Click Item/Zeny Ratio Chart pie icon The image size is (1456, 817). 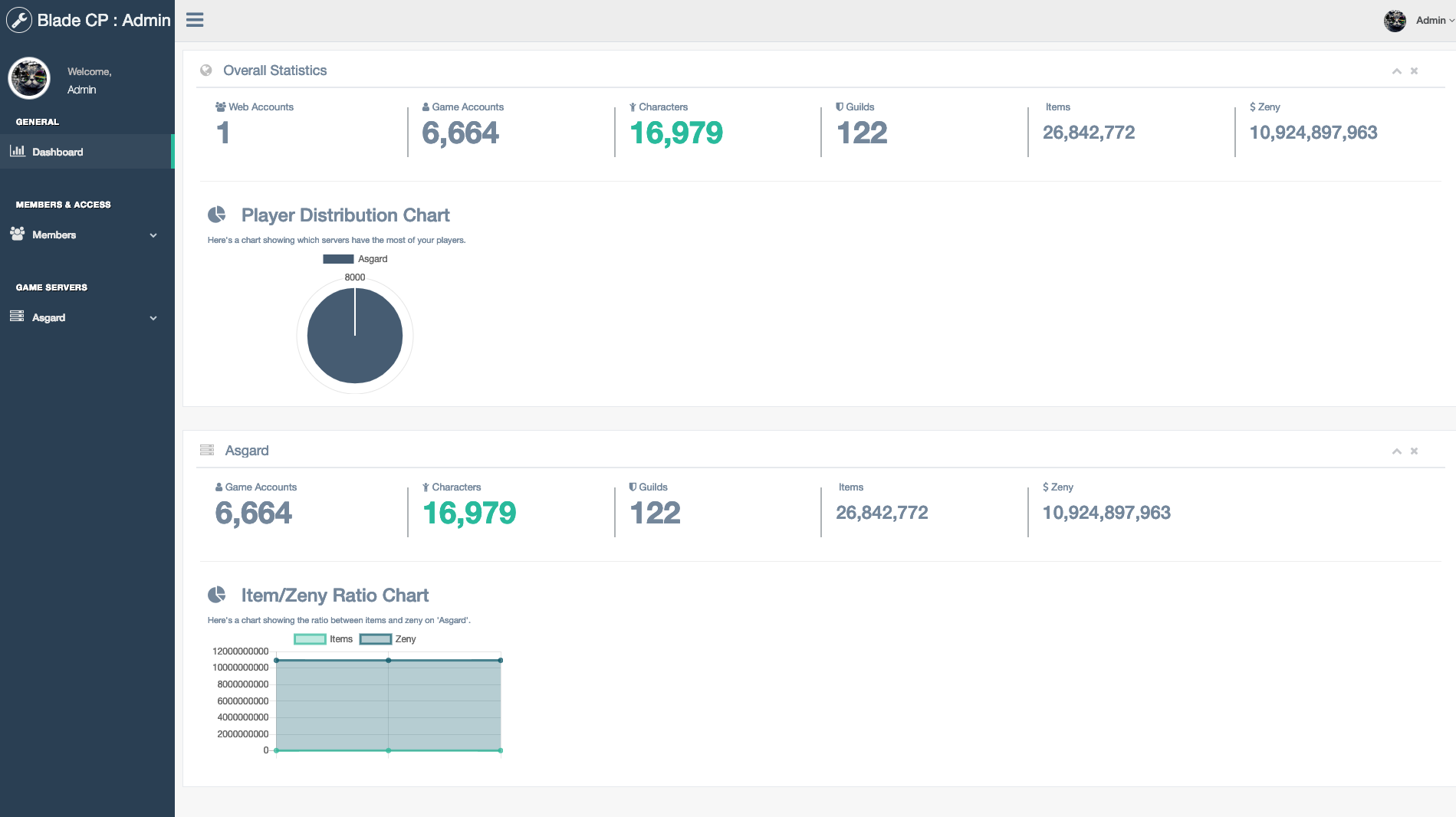coord(217,595)
